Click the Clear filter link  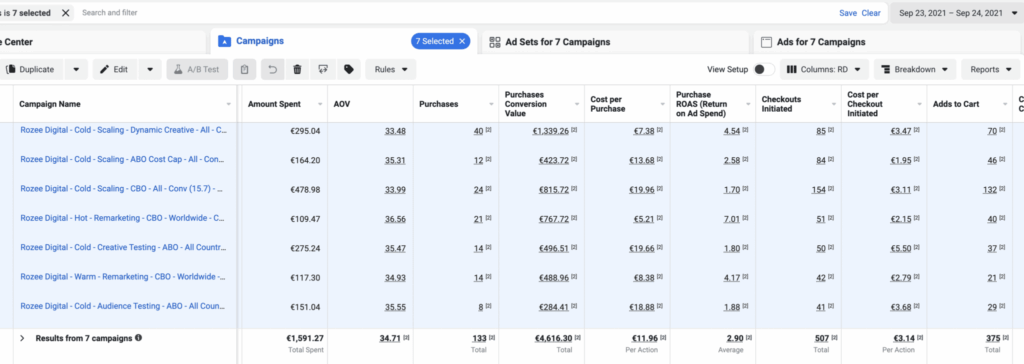pyautogui.click(x=871, y=13)
